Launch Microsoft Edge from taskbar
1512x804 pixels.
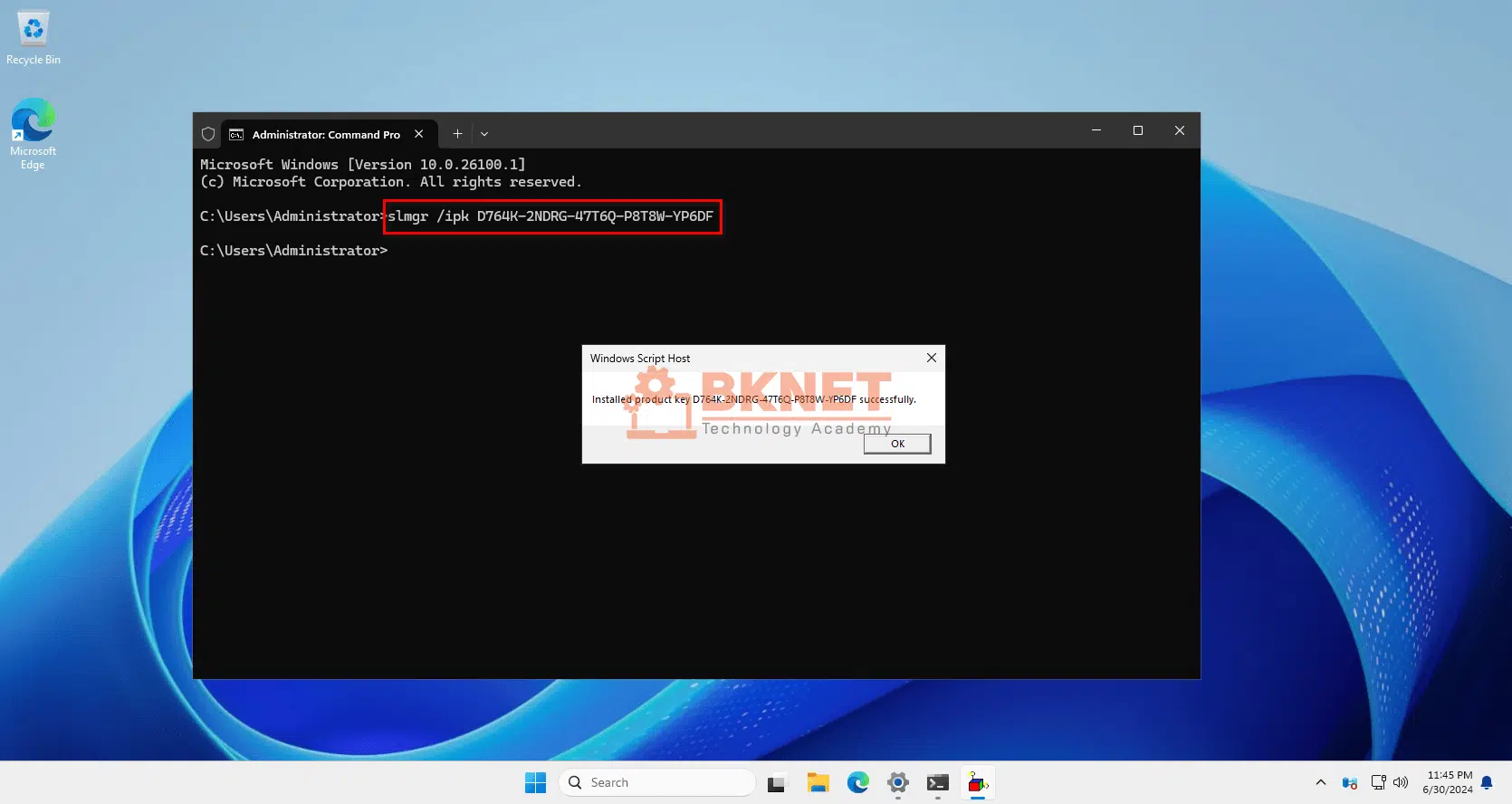point(858,782)
